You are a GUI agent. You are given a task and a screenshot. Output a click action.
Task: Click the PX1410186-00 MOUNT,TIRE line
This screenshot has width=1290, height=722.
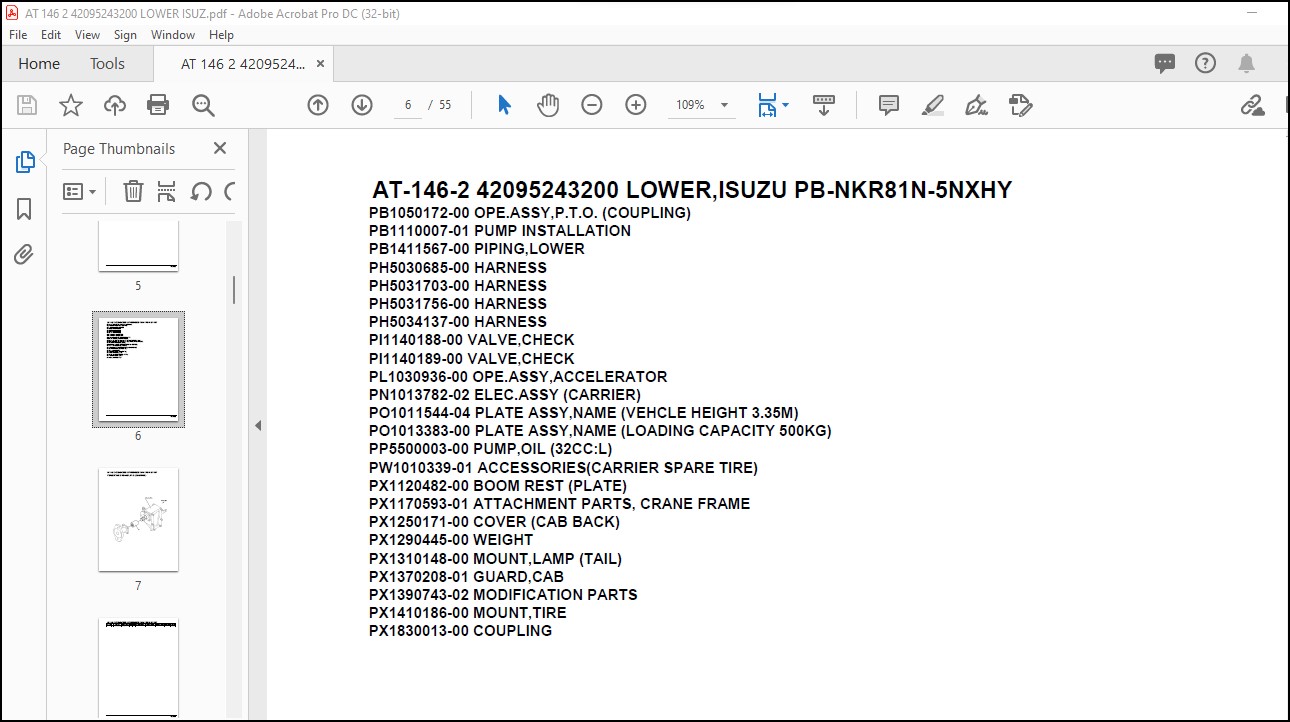point(468,613)
